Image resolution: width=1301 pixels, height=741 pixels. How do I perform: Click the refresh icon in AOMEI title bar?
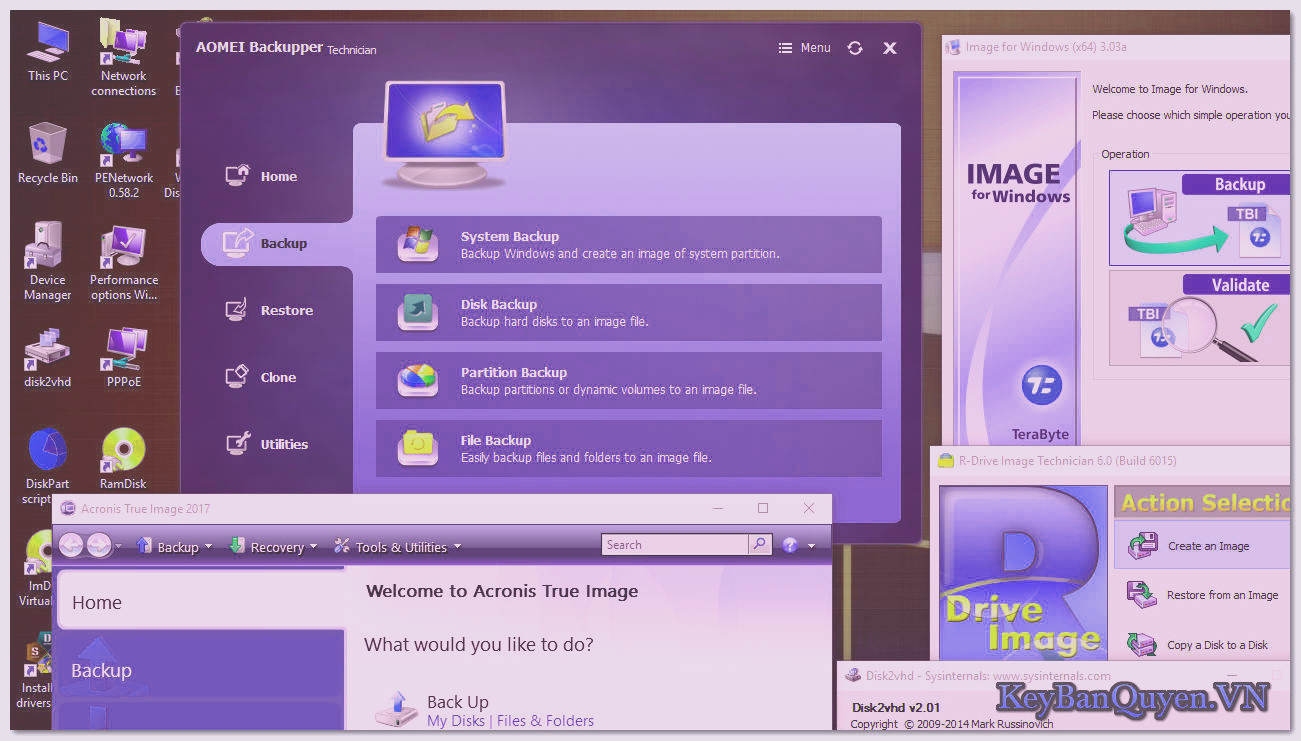(x=855, y=47)
